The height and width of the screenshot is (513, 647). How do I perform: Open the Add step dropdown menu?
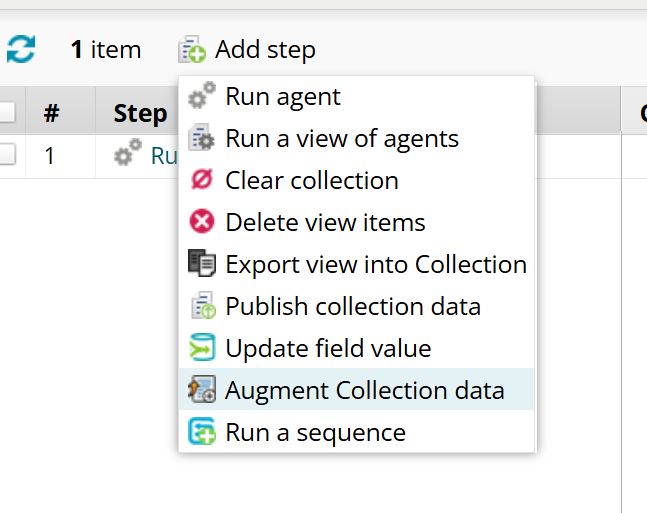(247, 50)
